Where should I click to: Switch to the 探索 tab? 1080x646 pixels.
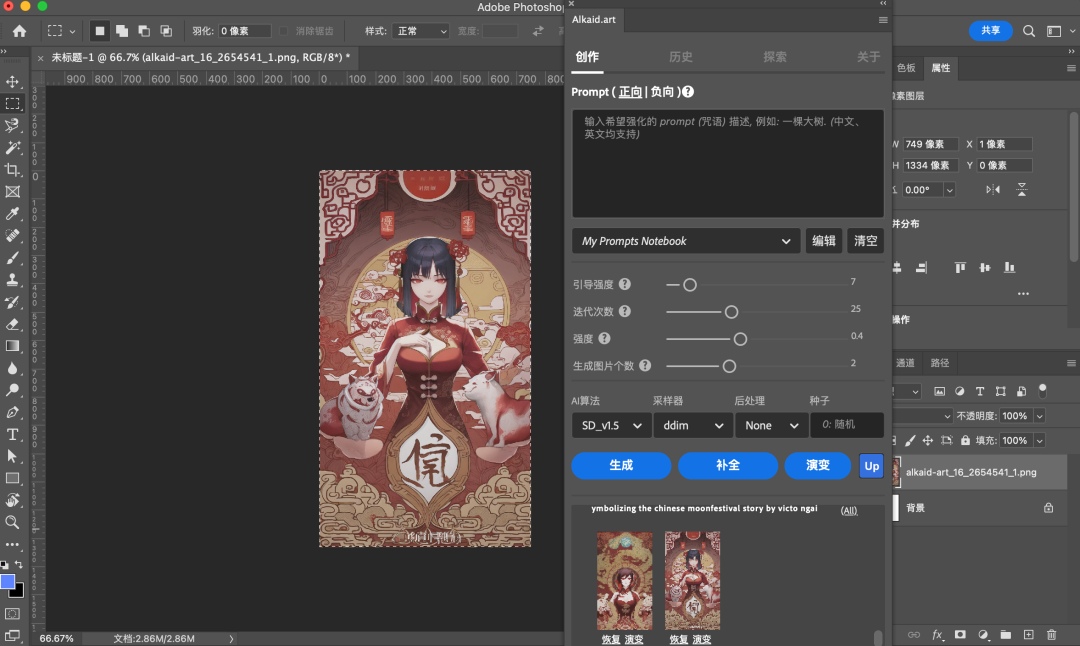[775, 57]
